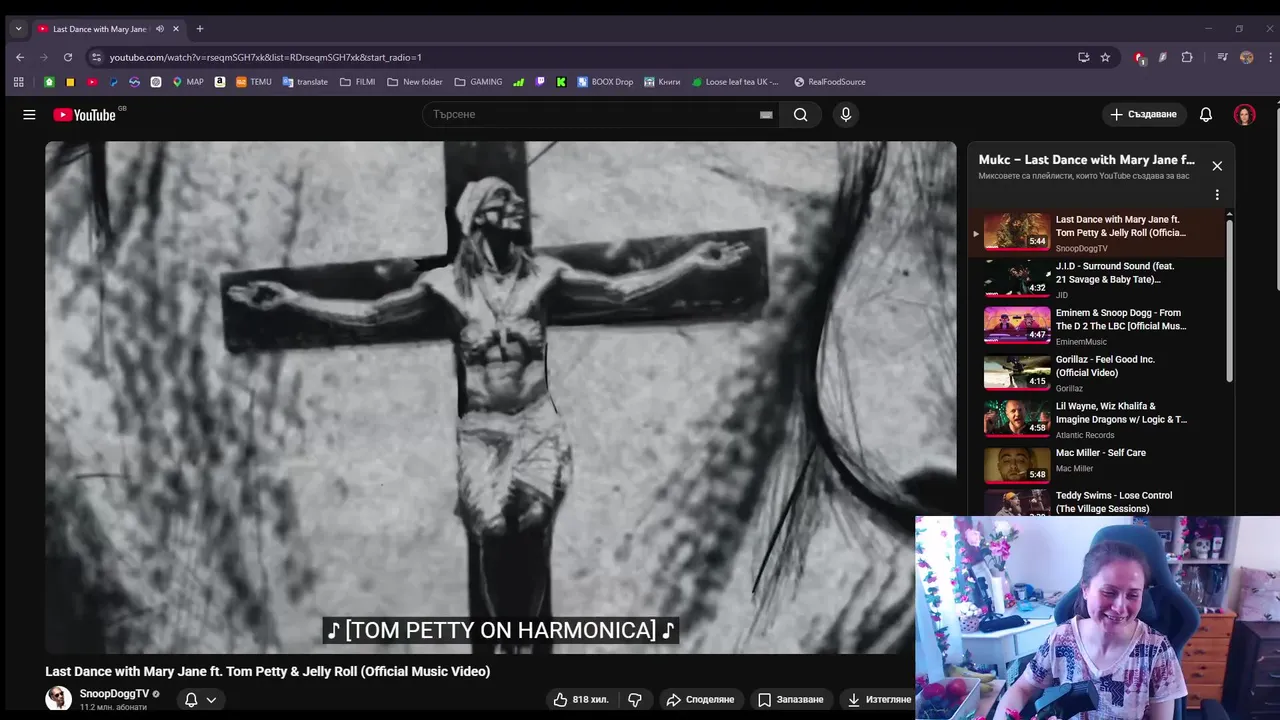Click the Last Dance with Mary Jane video title
This screenshot has height=720, width=1280.
point(267,672)
